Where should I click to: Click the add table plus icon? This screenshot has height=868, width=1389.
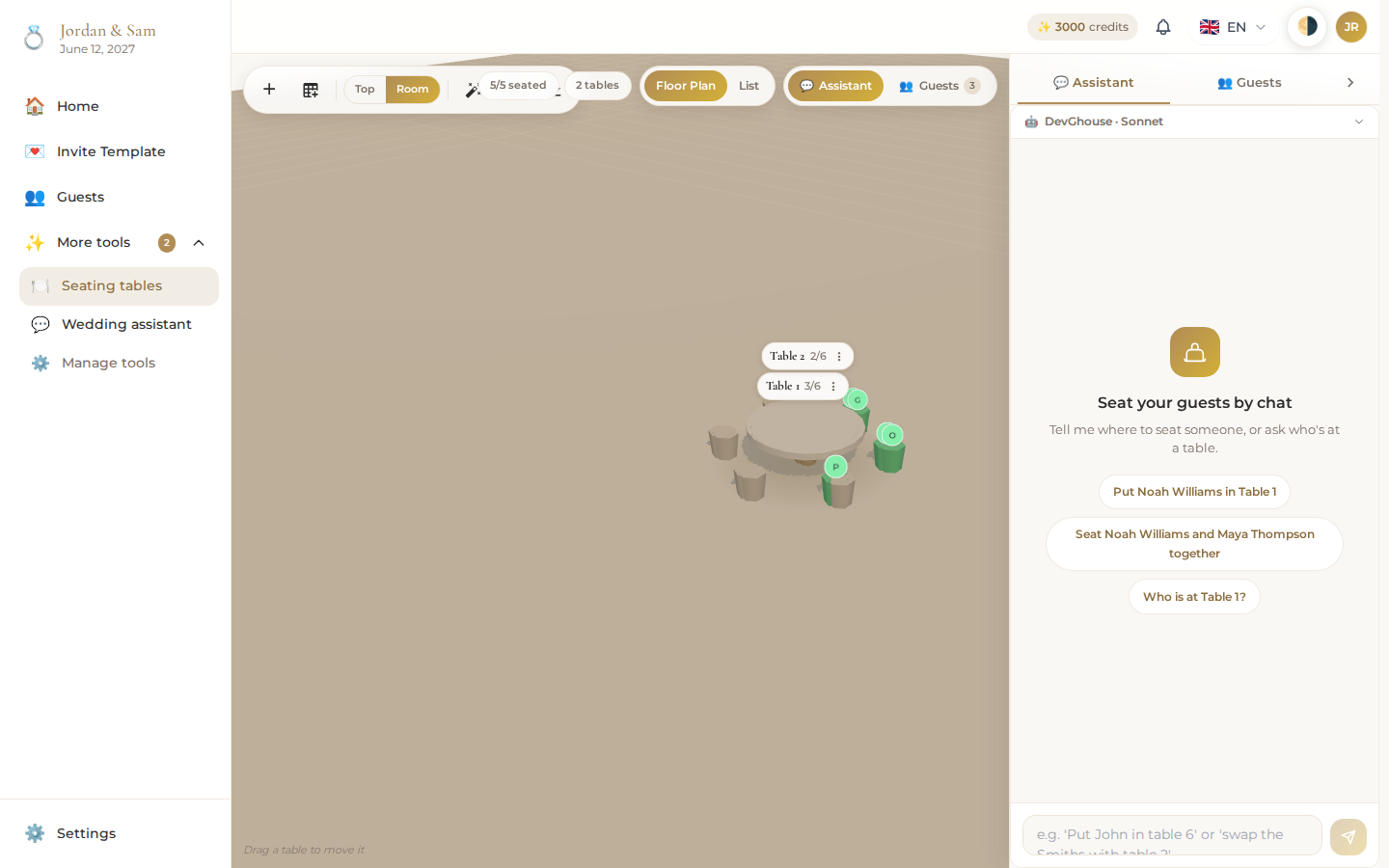(x=269, y=89)
